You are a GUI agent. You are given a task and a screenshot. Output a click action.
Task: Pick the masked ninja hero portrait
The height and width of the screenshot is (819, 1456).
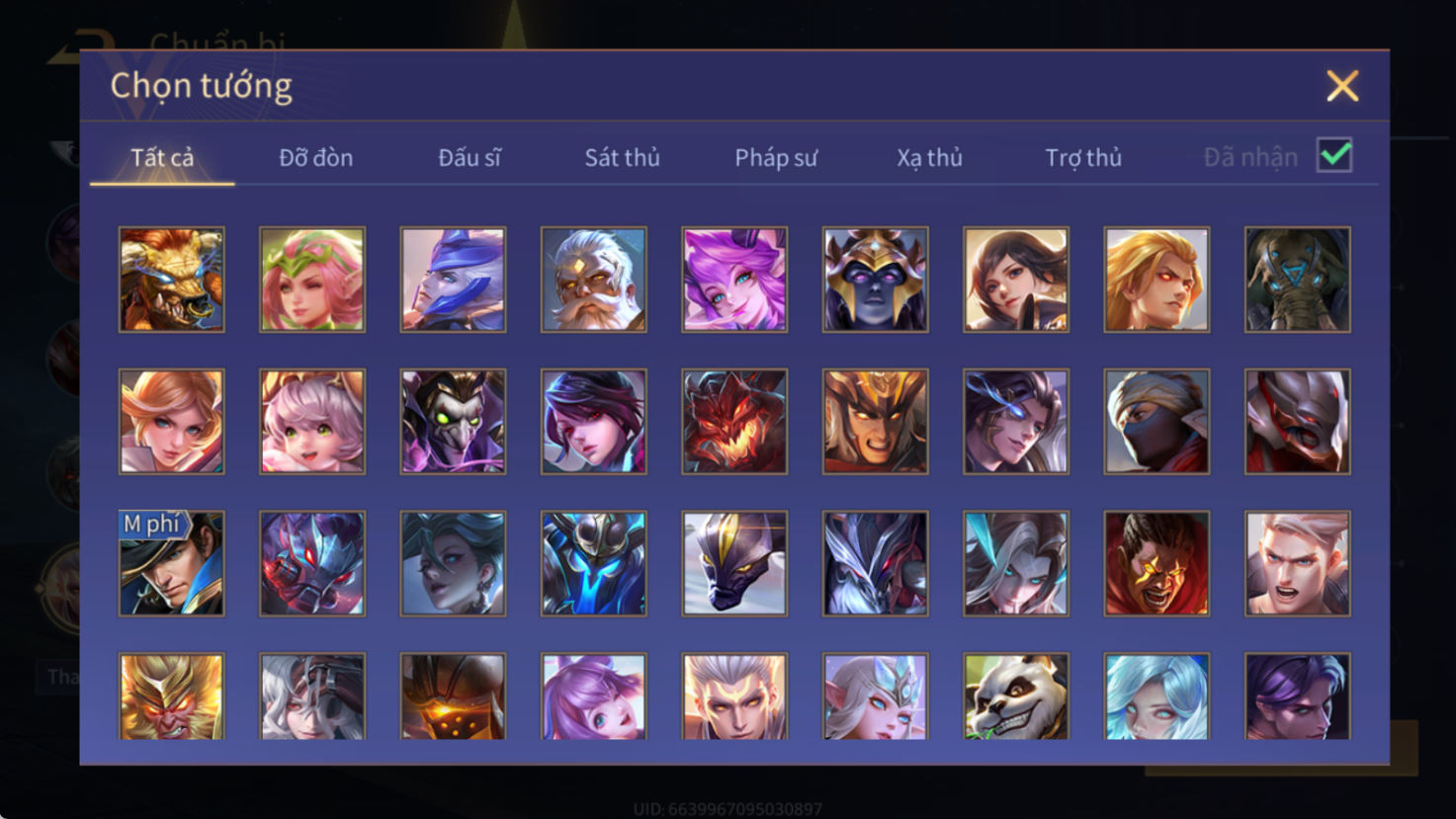click(x=1156, y=422)
